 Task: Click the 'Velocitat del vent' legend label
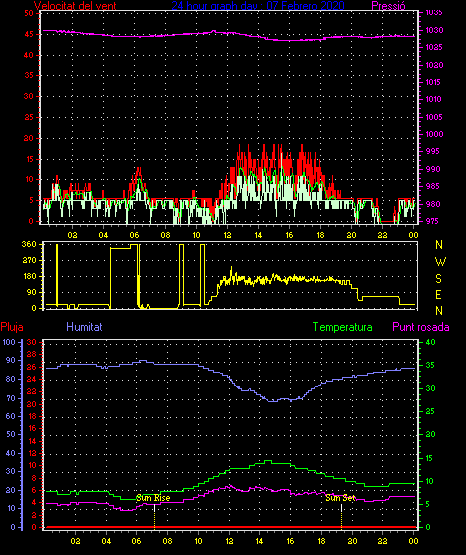tap(75, 6)
